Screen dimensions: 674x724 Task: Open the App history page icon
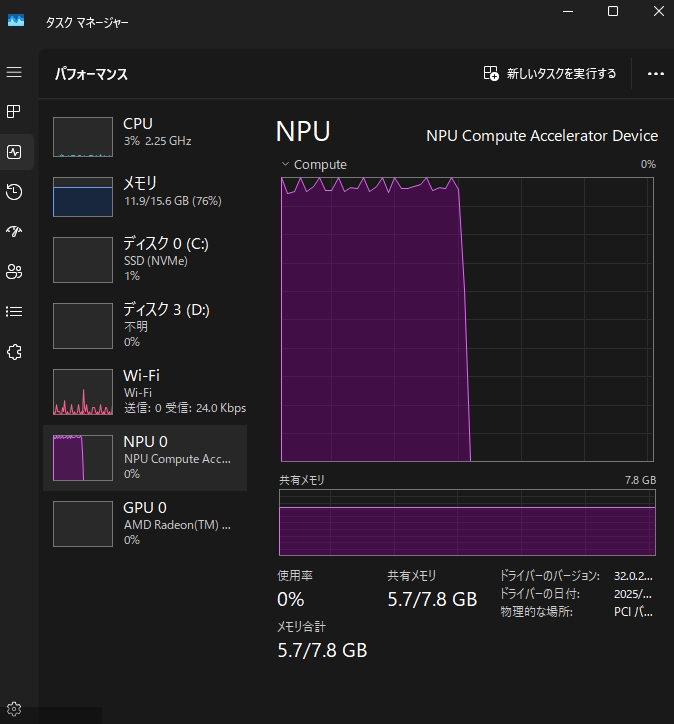[14, 192]
